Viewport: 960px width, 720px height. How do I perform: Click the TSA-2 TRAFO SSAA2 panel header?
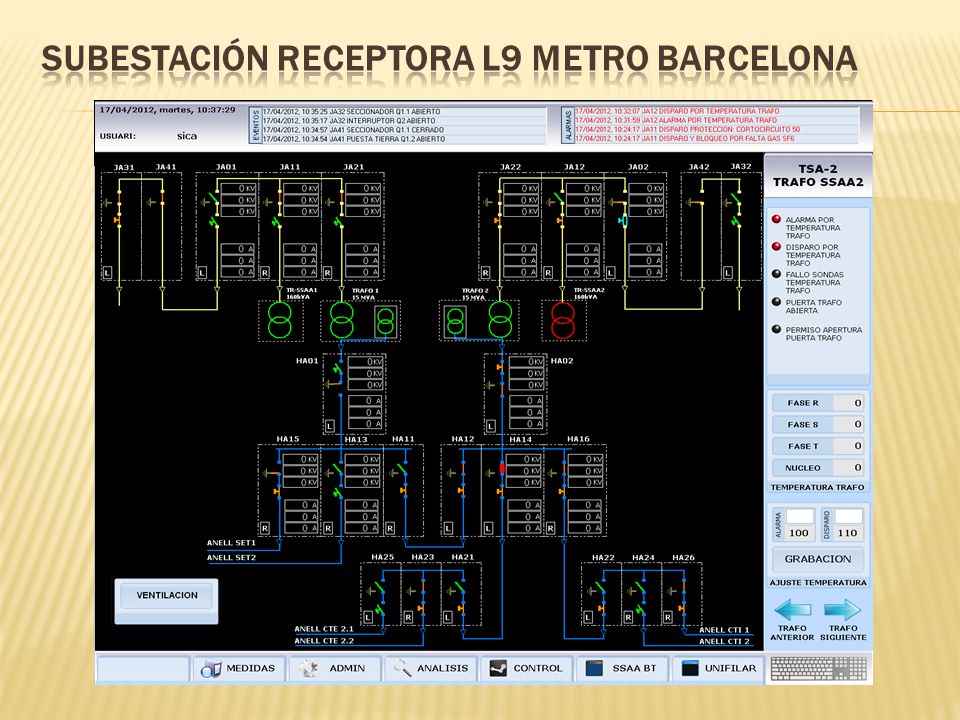pos(818,176)
